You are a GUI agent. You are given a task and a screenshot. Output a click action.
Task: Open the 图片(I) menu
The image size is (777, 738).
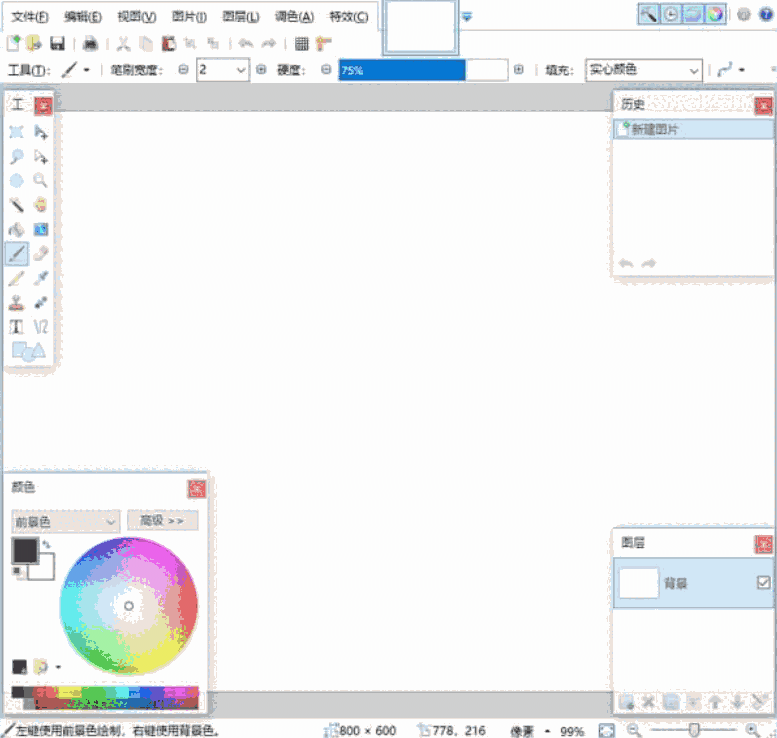(x=189, y=17)
